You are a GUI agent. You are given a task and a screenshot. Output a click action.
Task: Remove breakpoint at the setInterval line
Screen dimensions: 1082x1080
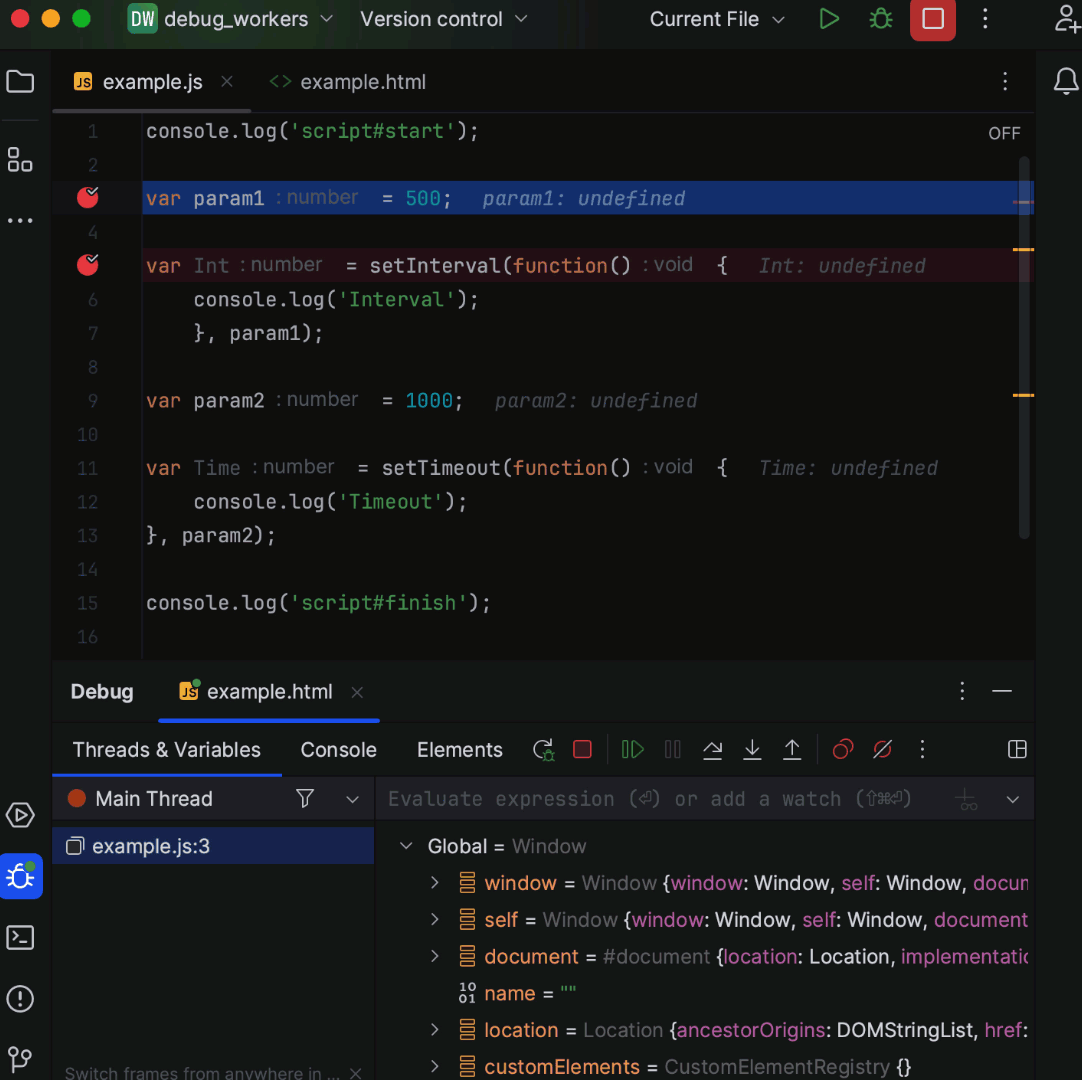[x=88, y=265]
